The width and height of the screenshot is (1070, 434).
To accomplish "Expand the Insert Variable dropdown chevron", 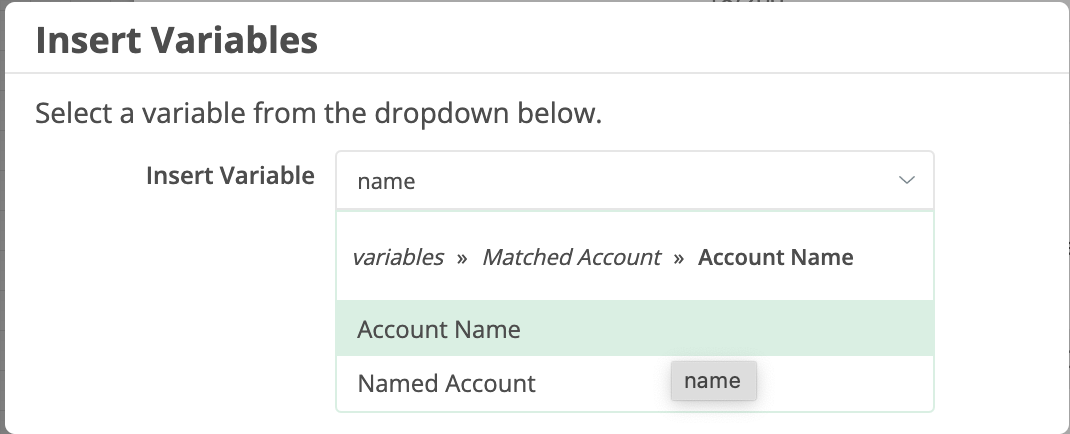I will (906, 181).
